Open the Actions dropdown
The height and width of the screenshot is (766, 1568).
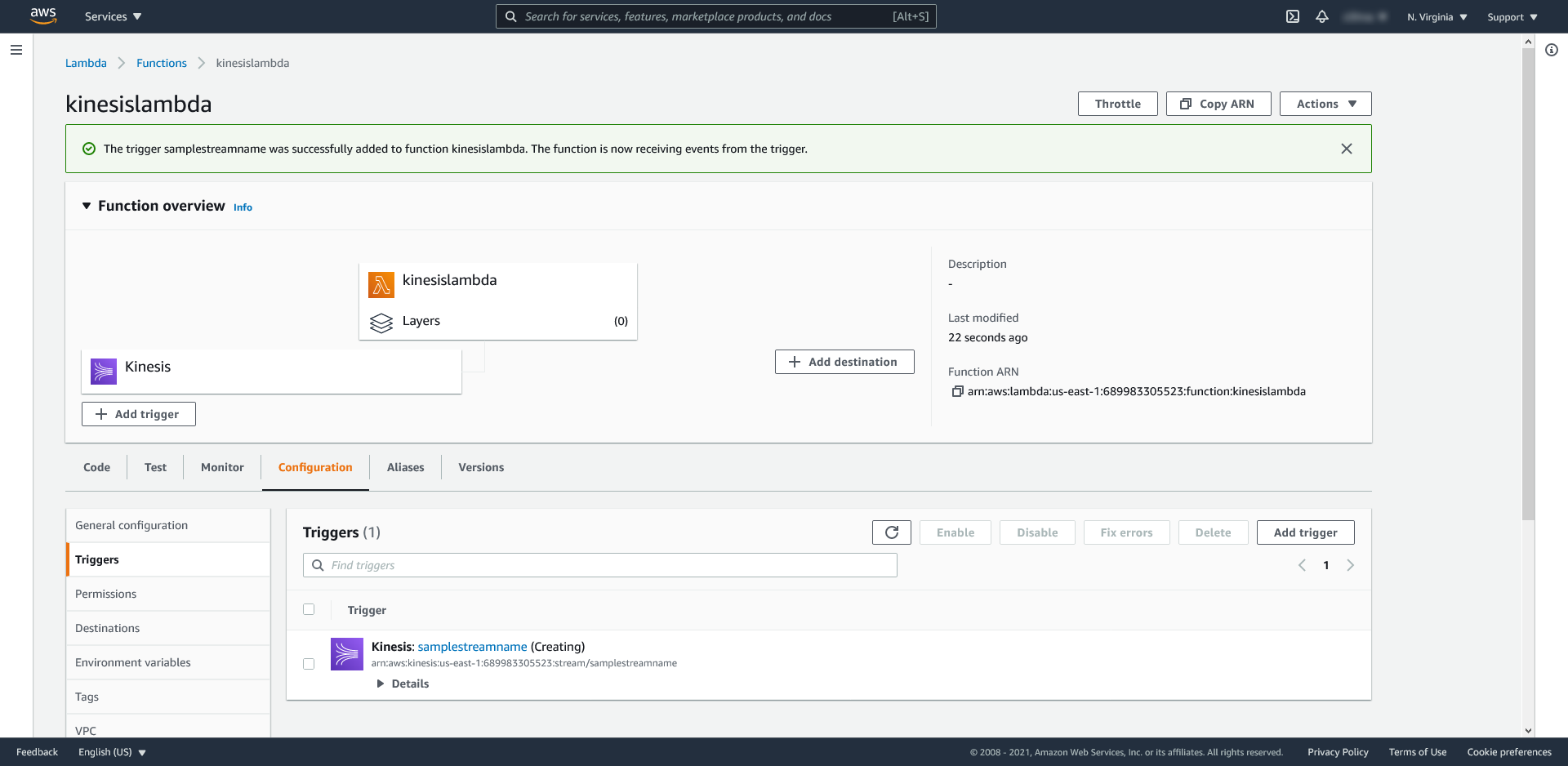click(x=1325, y=104)
